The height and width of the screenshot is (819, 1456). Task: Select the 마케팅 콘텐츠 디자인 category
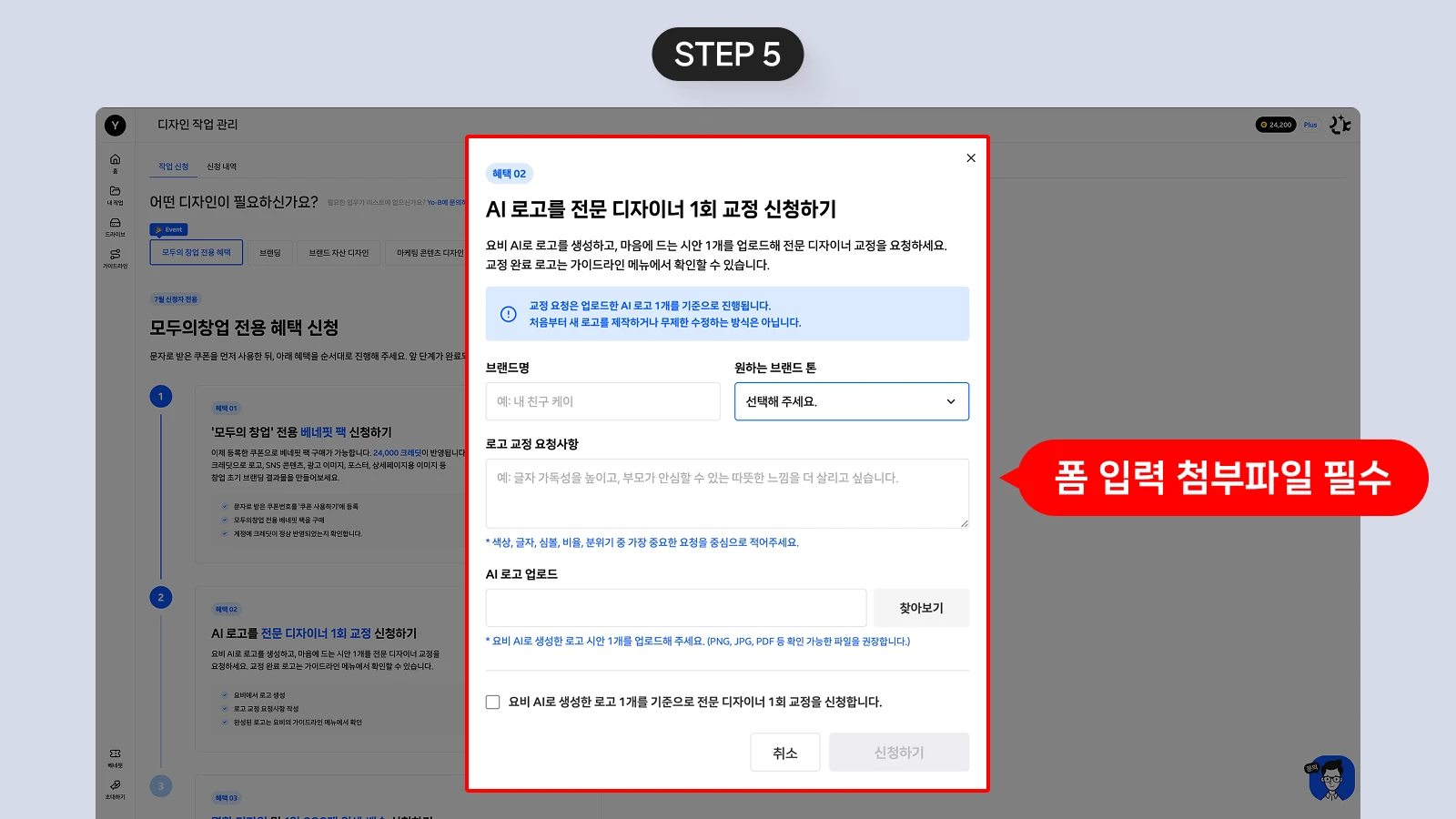[x=428, y=253]
